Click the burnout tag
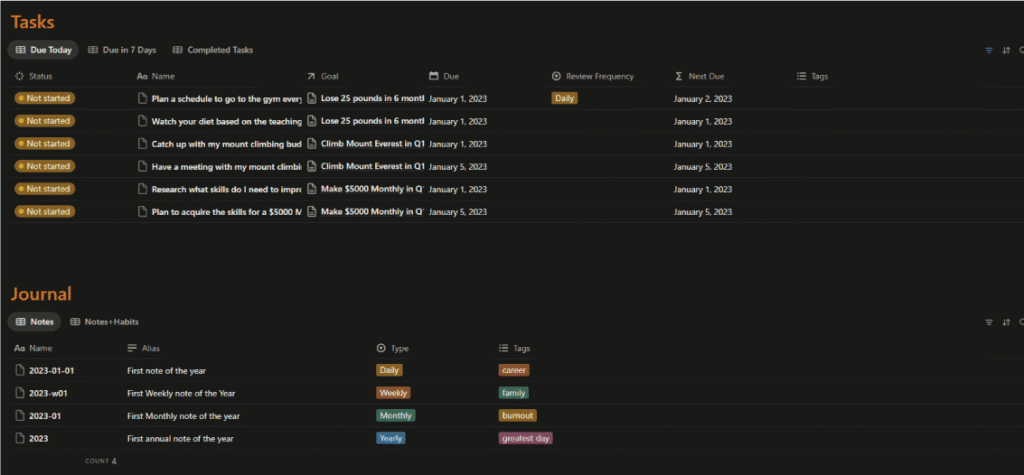 click(517, 416)
